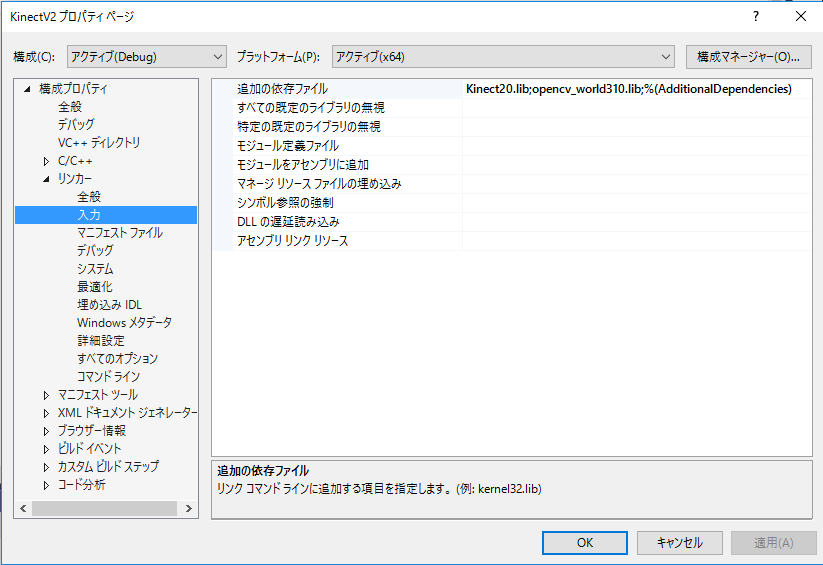Expand the マニフェスト ツール node
The width and height of the screenshot is (823, 565).
tap(46, 395)
